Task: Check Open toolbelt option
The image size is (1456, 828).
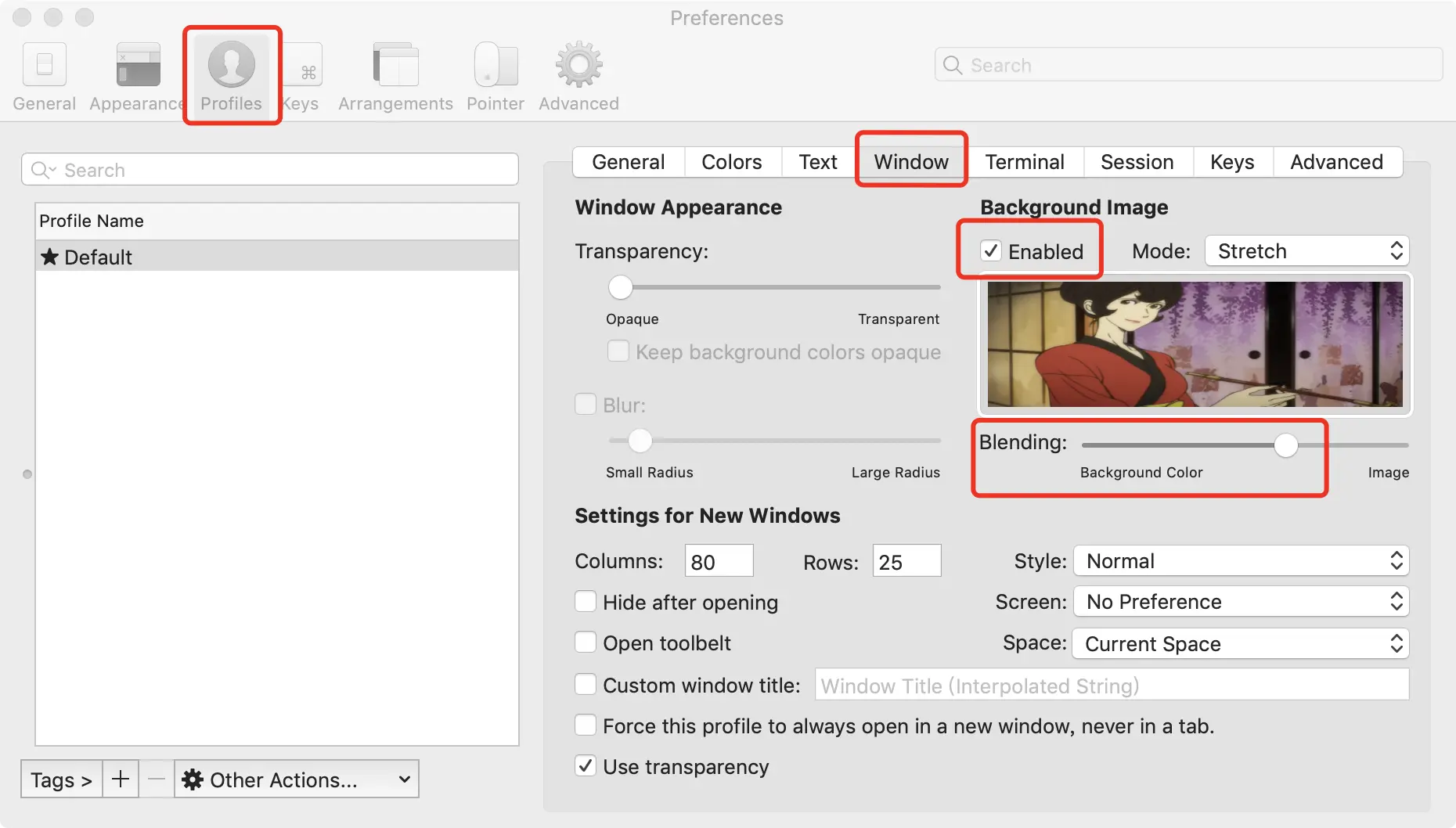Action: click(586, 642)
